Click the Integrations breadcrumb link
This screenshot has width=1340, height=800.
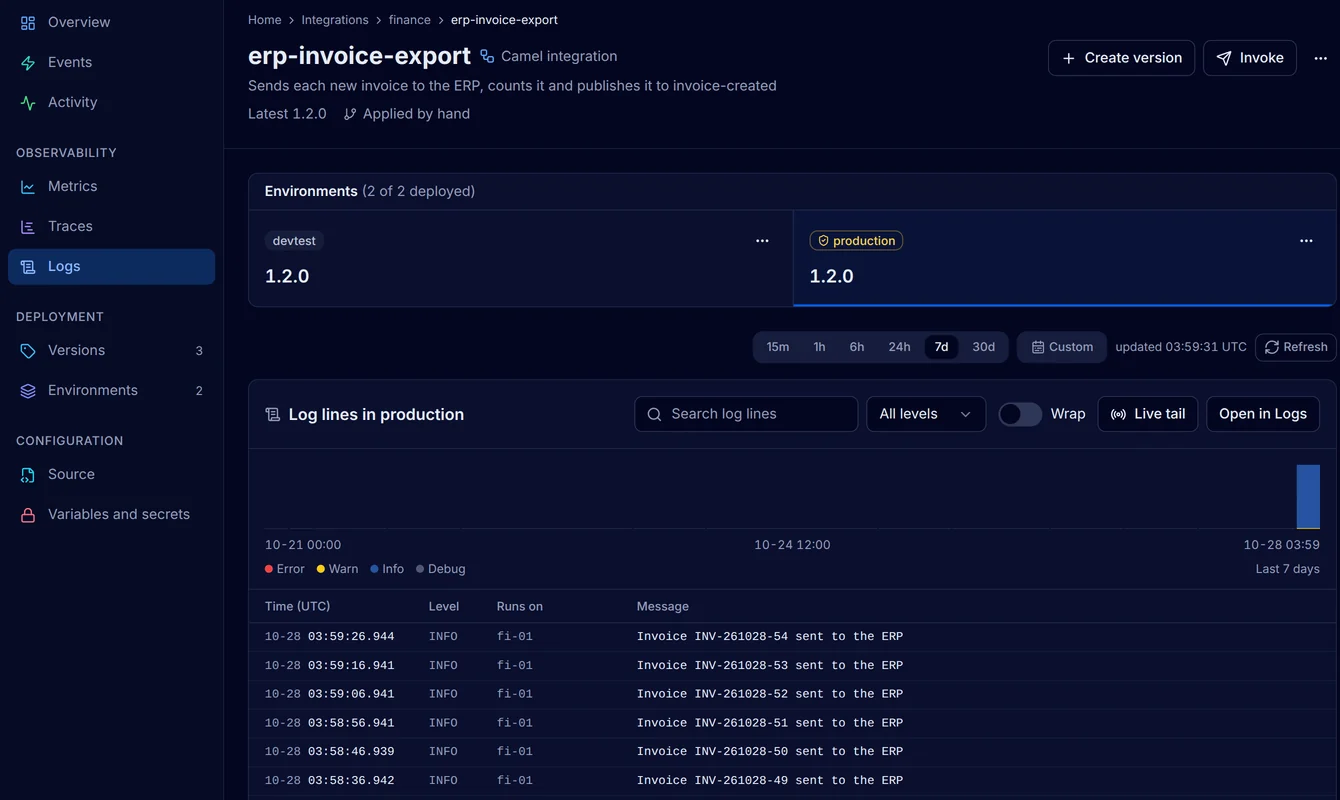coord(335,20)
